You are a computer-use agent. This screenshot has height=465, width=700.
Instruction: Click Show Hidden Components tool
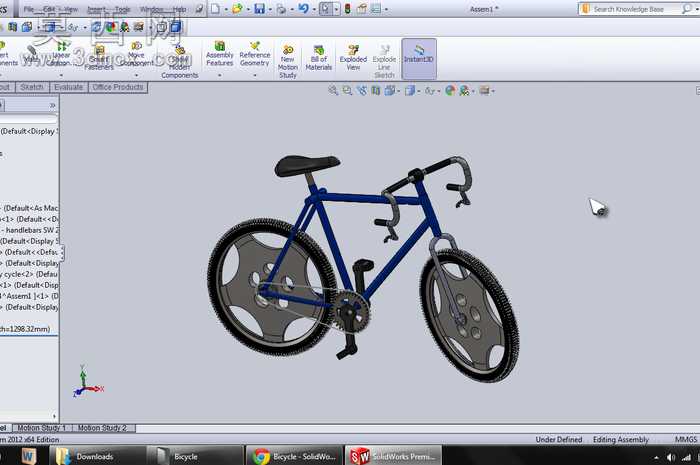point(179,61)
